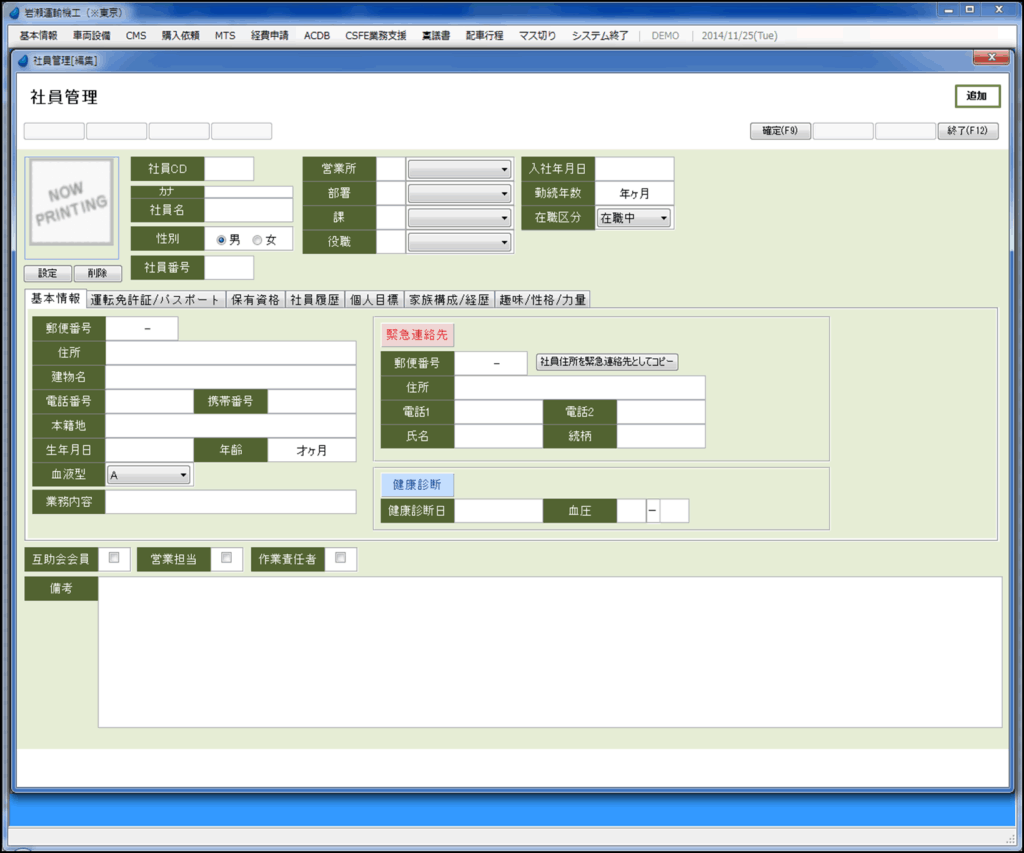Check the 互助会会員 checkbox
1024x853 pixels.
tap(114, 558)
